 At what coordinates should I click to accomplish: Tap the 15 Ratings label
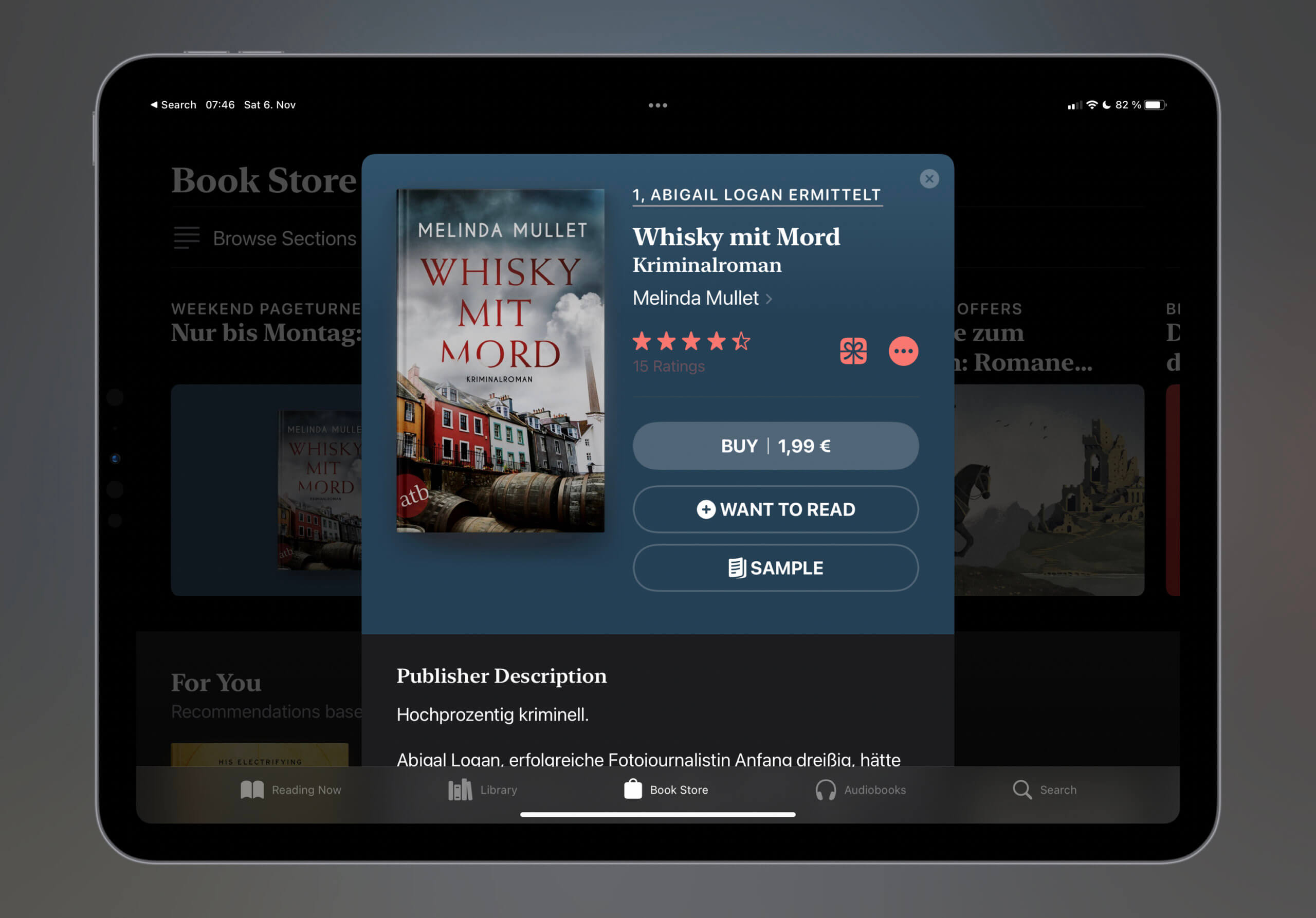click(x=668, y=366)
